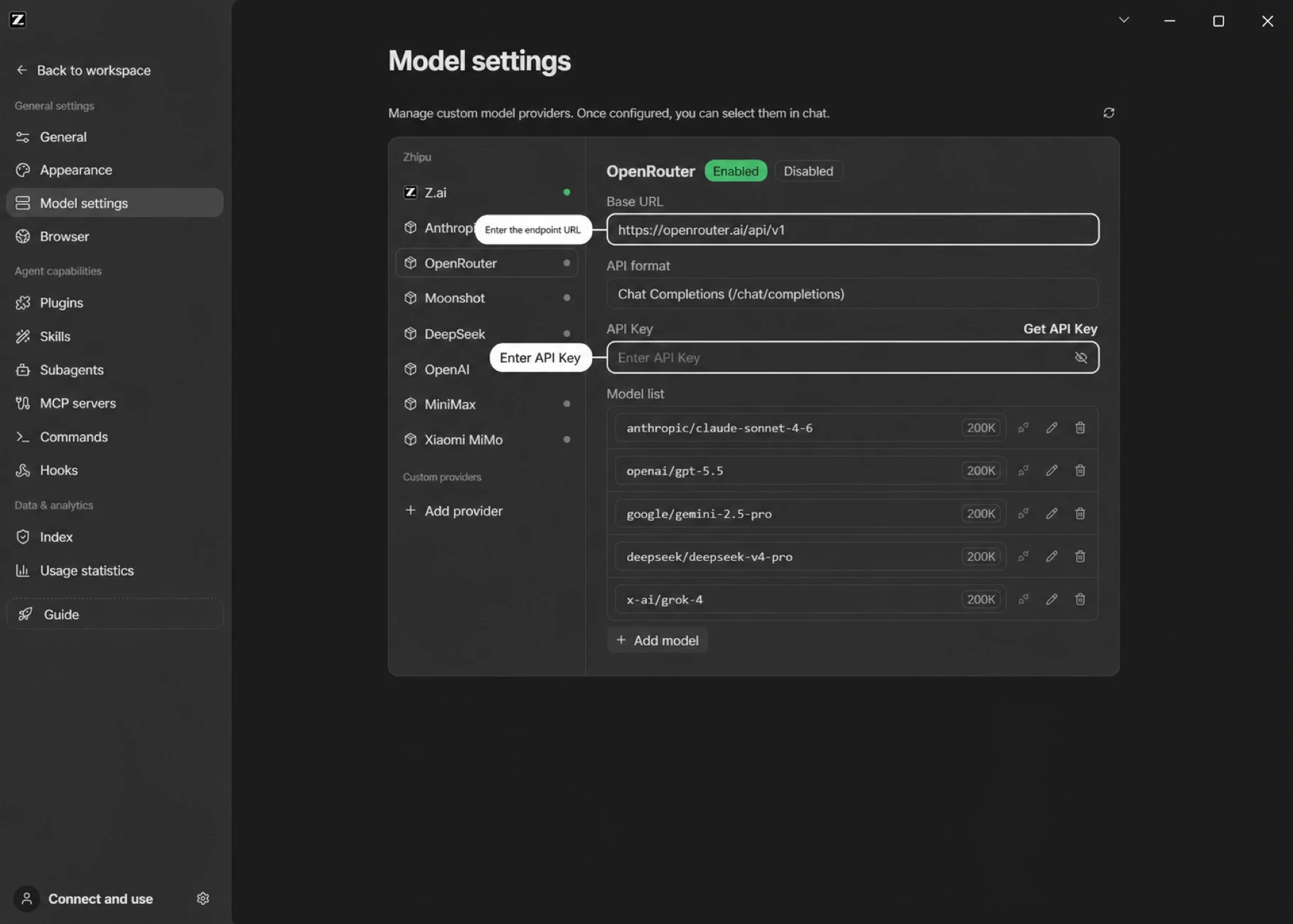Select the MiniMax provider
This screenshot has height=924, width=1293.
(x=486, y=404)
